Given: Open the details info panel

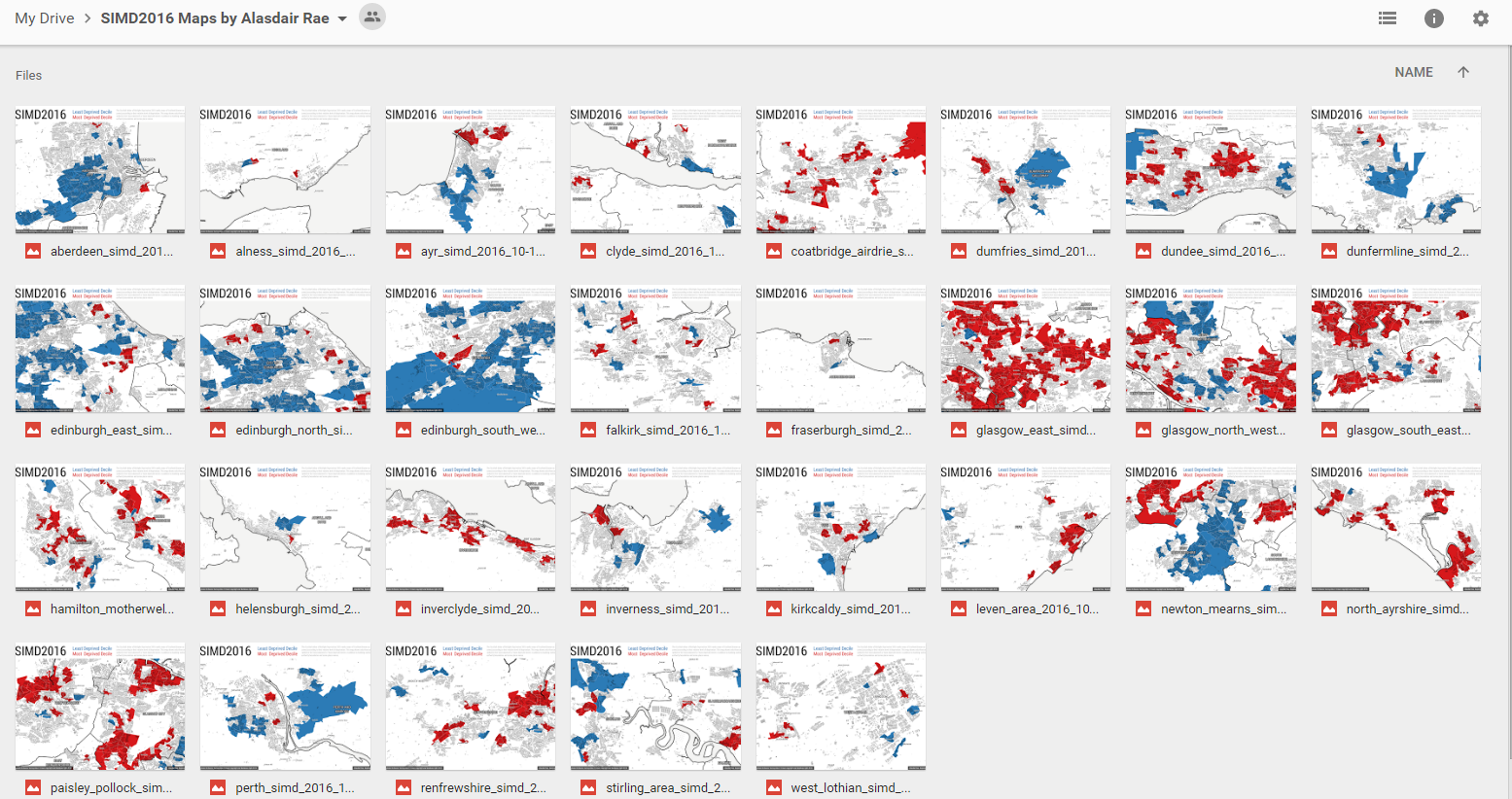Looking at the screenshot, I should 1433,17.
